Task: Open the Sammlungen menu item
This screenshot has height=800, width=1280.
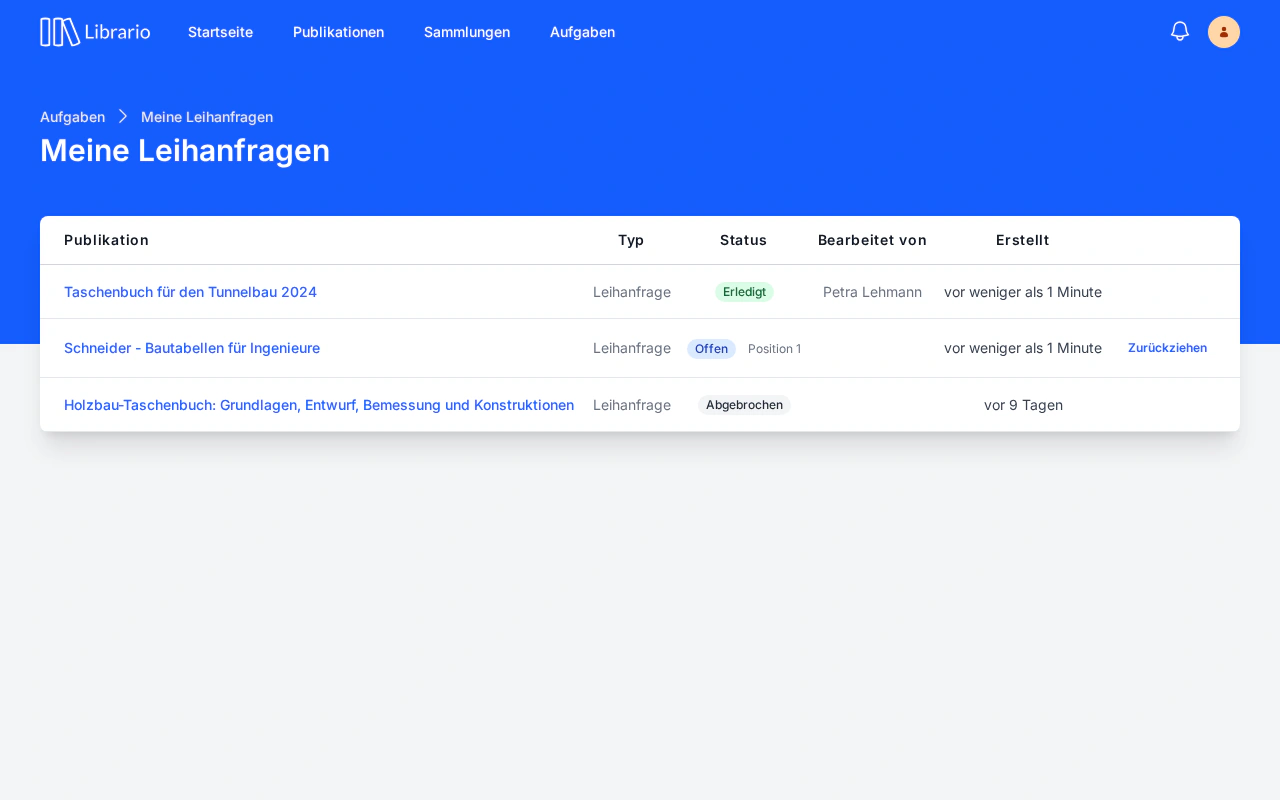Action: [467, 32]
